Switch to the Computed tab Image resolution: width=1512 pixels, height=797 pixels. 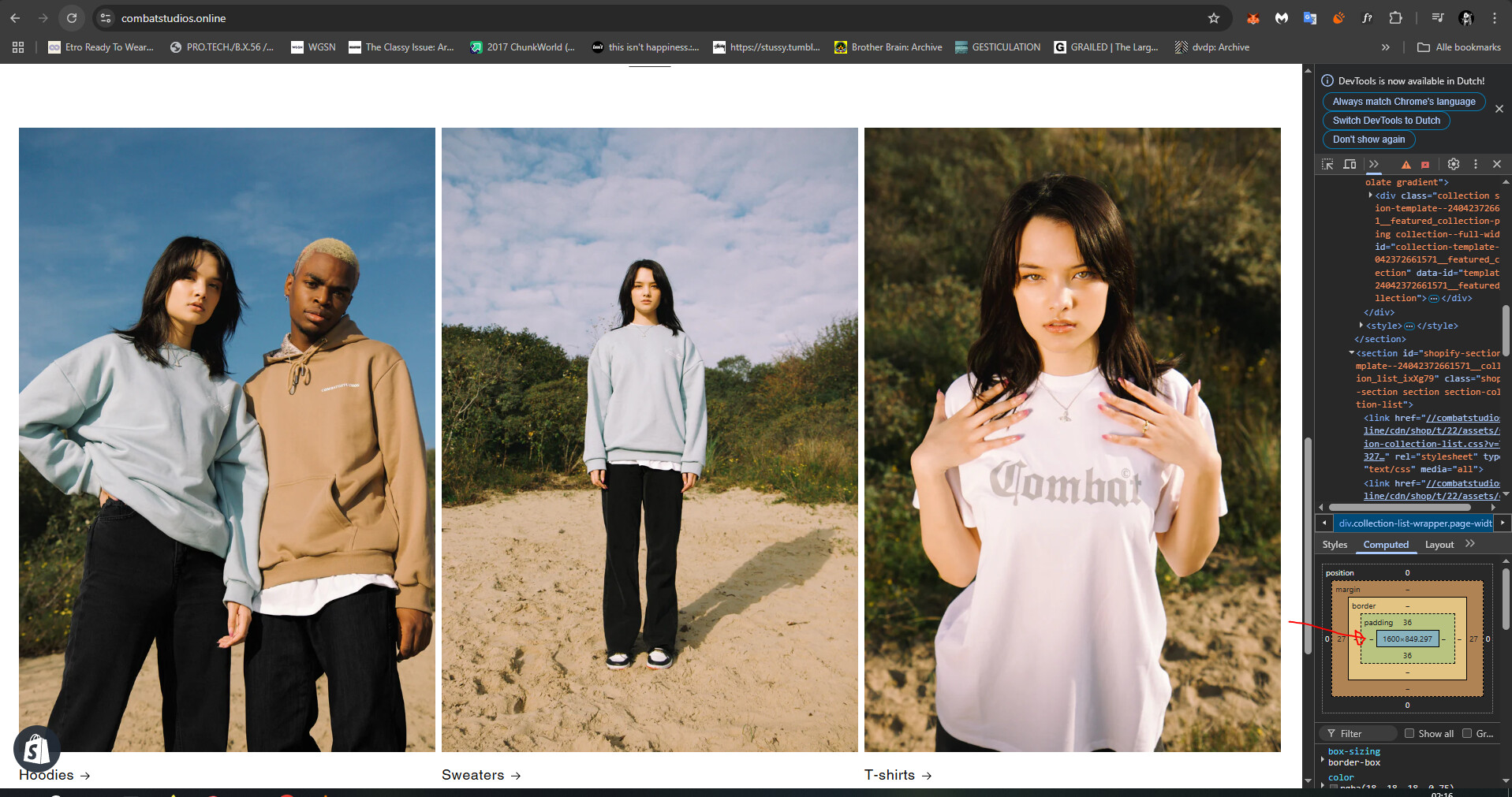(1386, 545)
